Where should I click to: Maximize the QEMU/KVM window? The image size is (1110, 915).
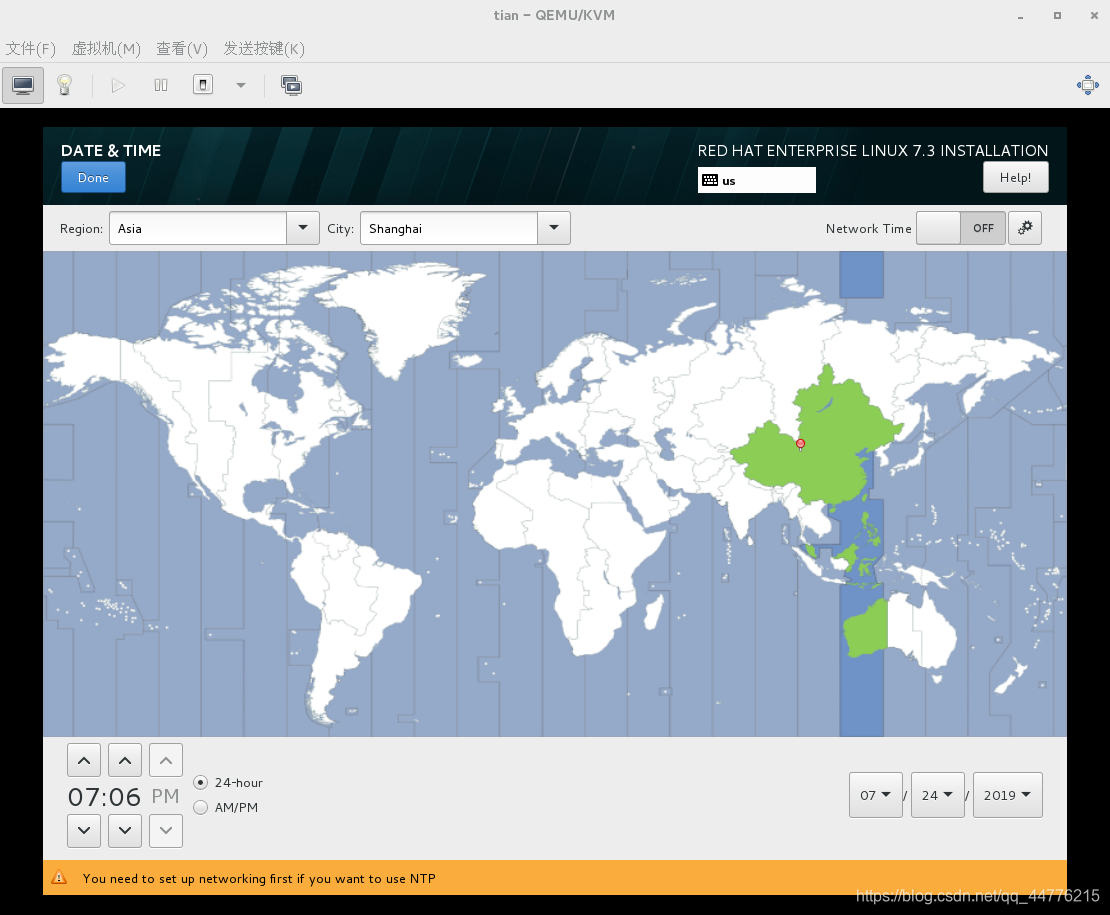coord(1057,16)
